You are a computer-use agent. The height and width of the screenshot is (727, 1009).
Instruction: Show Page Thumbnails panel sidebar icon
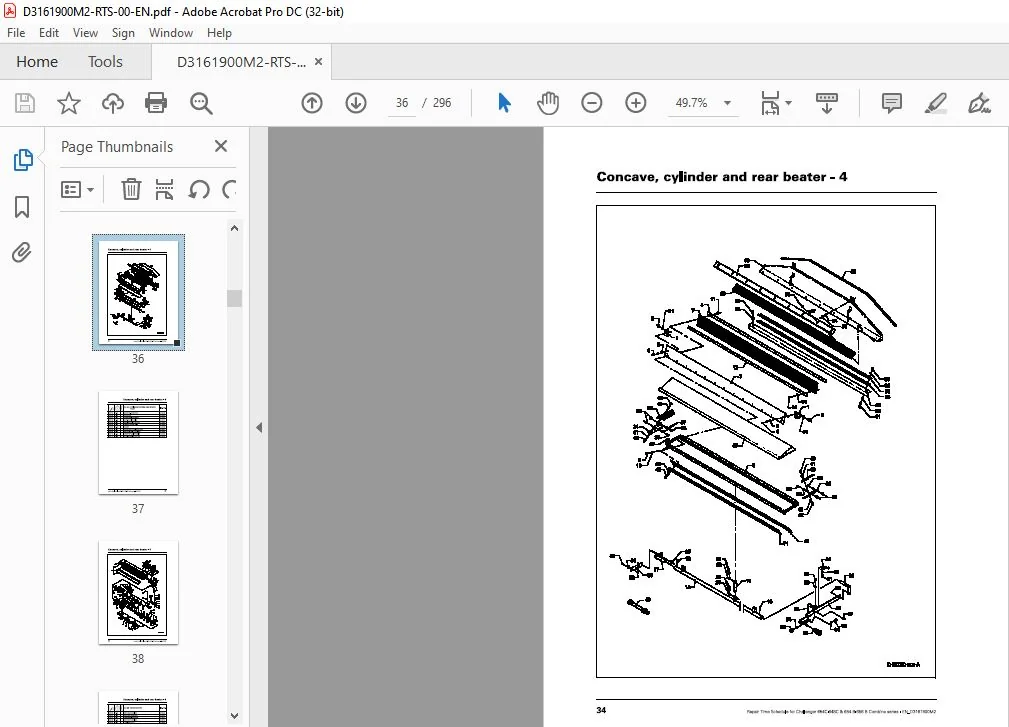coord(23,160)
